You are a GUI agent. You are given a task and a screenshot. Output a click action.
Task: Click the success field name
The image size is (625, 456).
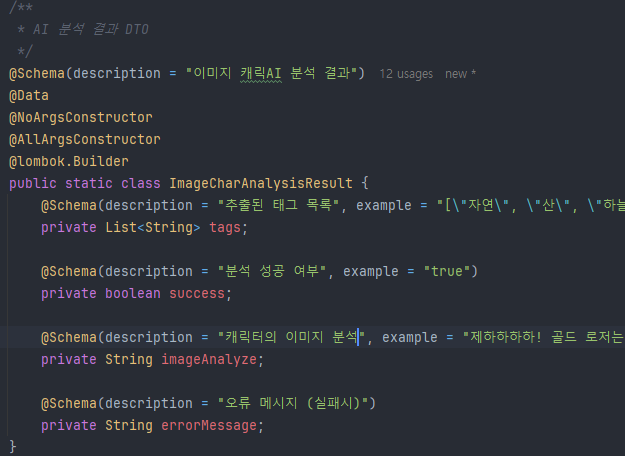[198, 294]
